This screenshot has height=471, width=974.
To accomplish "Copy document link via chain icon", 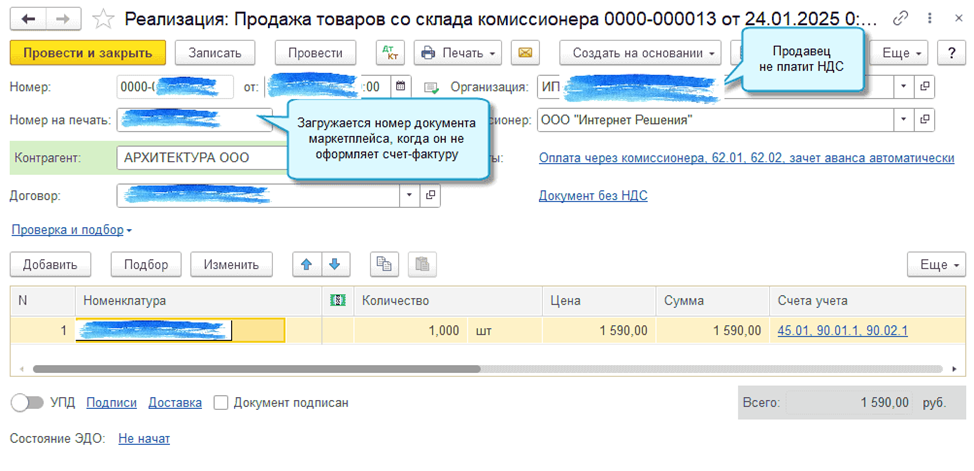I will (901, 19).
